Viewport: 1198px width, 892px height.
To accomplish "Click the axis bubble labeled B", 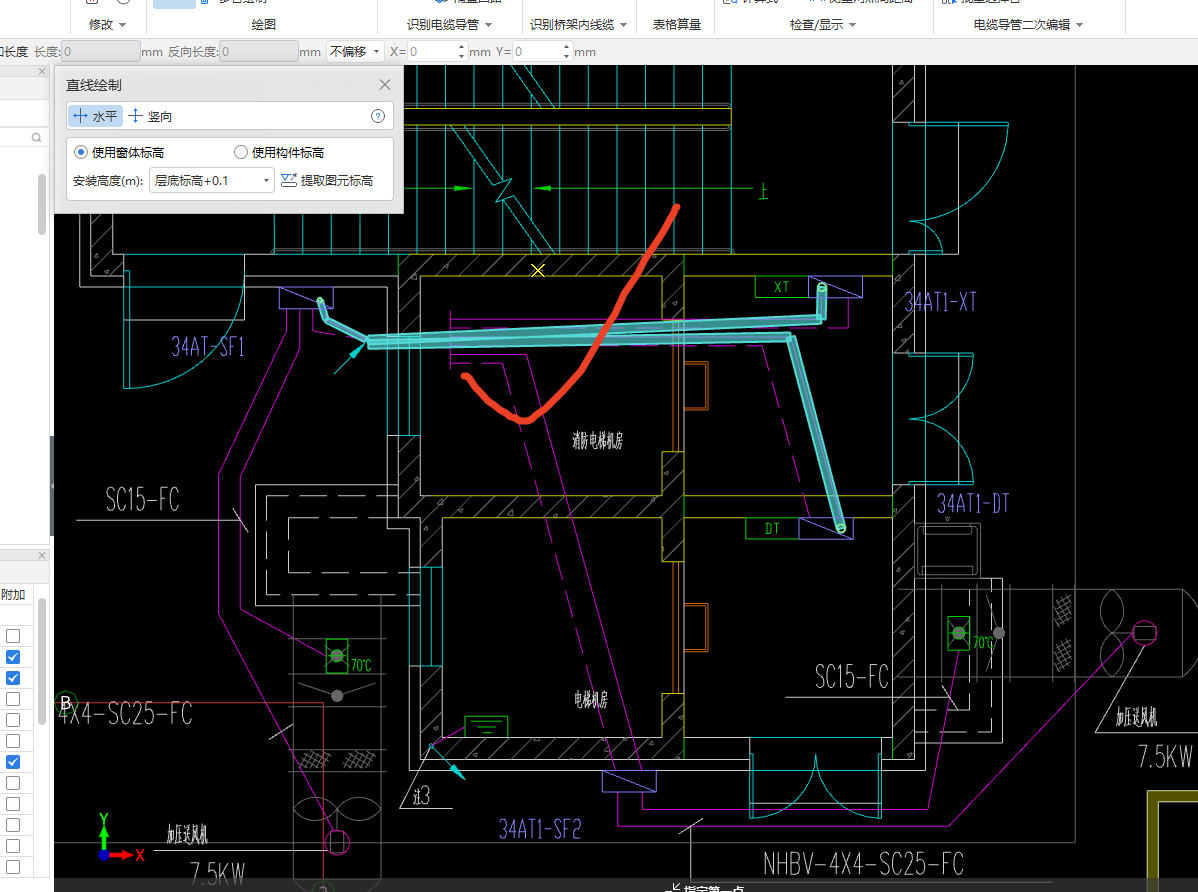I will point(66,702).
